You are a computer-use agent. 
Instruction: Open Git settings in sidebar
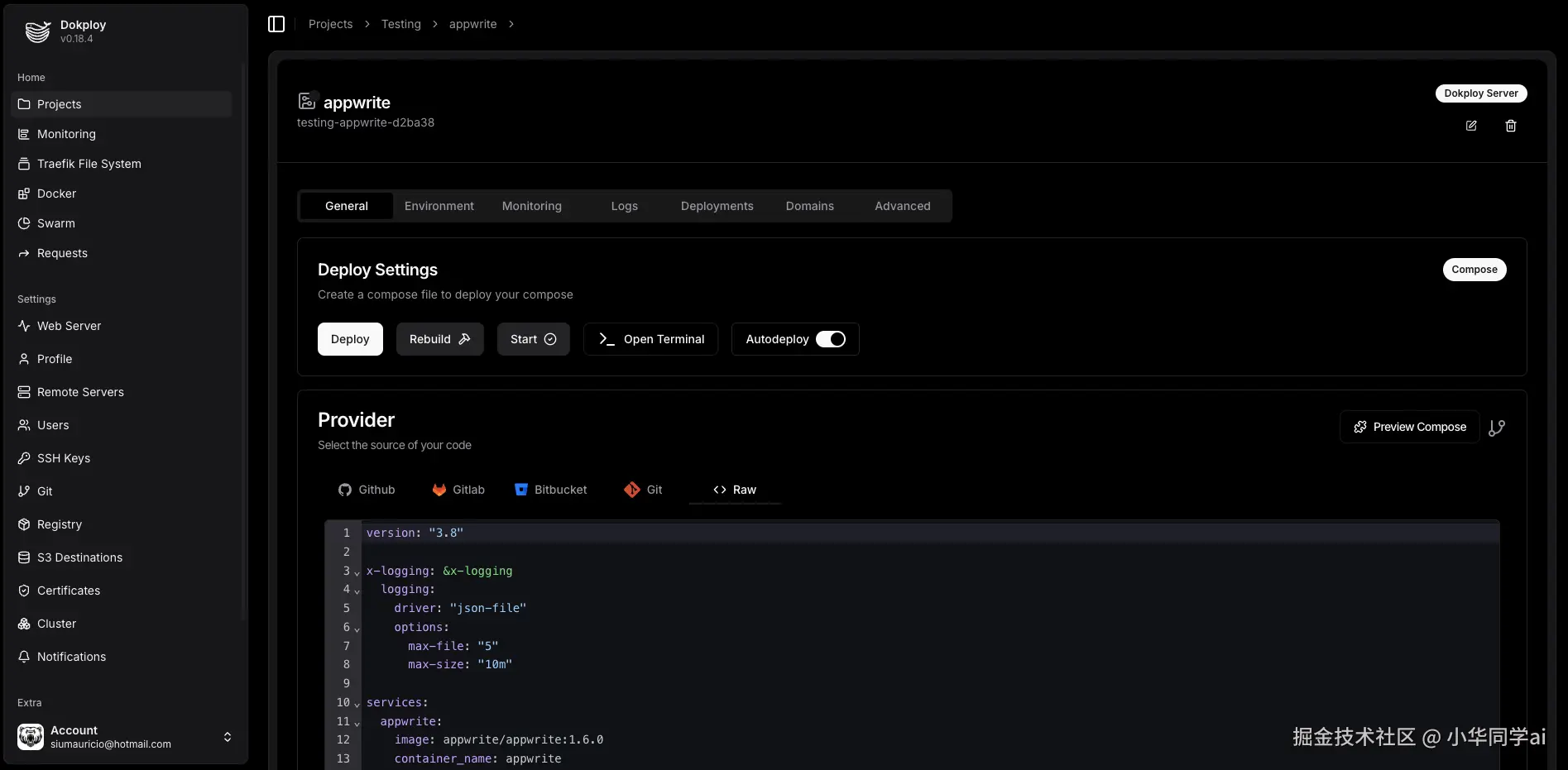coord(122,491)
